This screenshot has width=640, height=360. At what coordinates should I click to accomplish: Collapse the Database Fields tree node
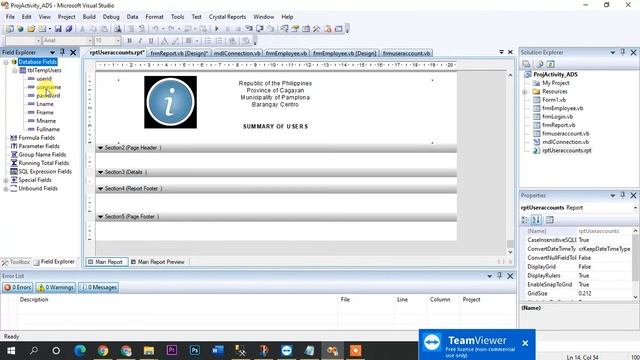(x=6, y=62)
